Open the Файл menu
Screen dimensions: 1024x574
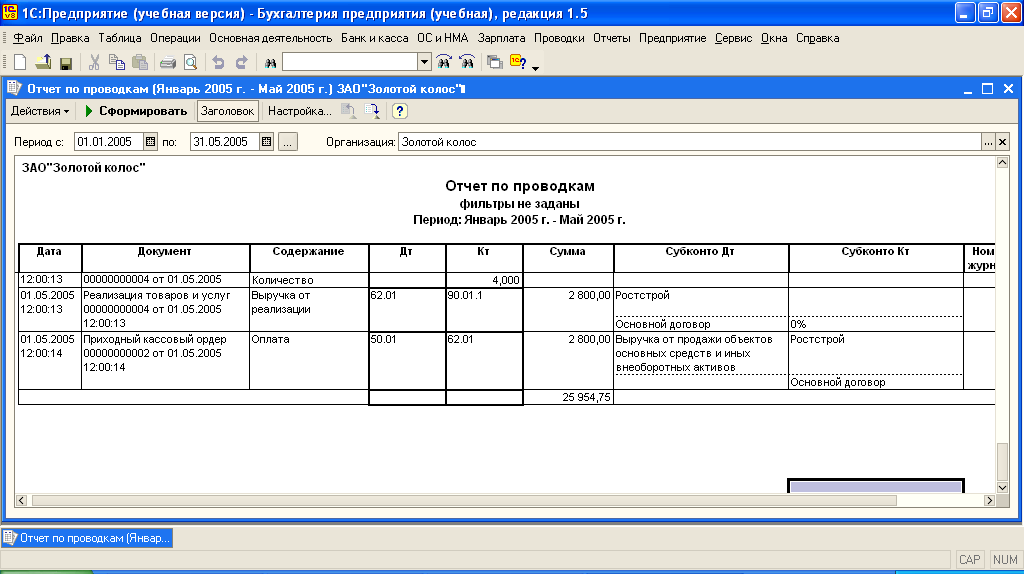coord(27,38)
